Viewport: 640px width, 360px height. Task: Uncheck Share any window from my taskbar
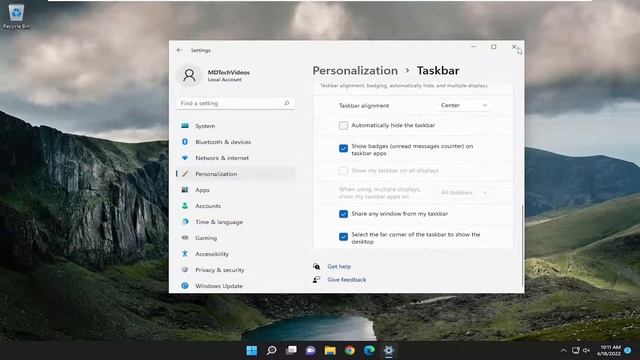343,214
